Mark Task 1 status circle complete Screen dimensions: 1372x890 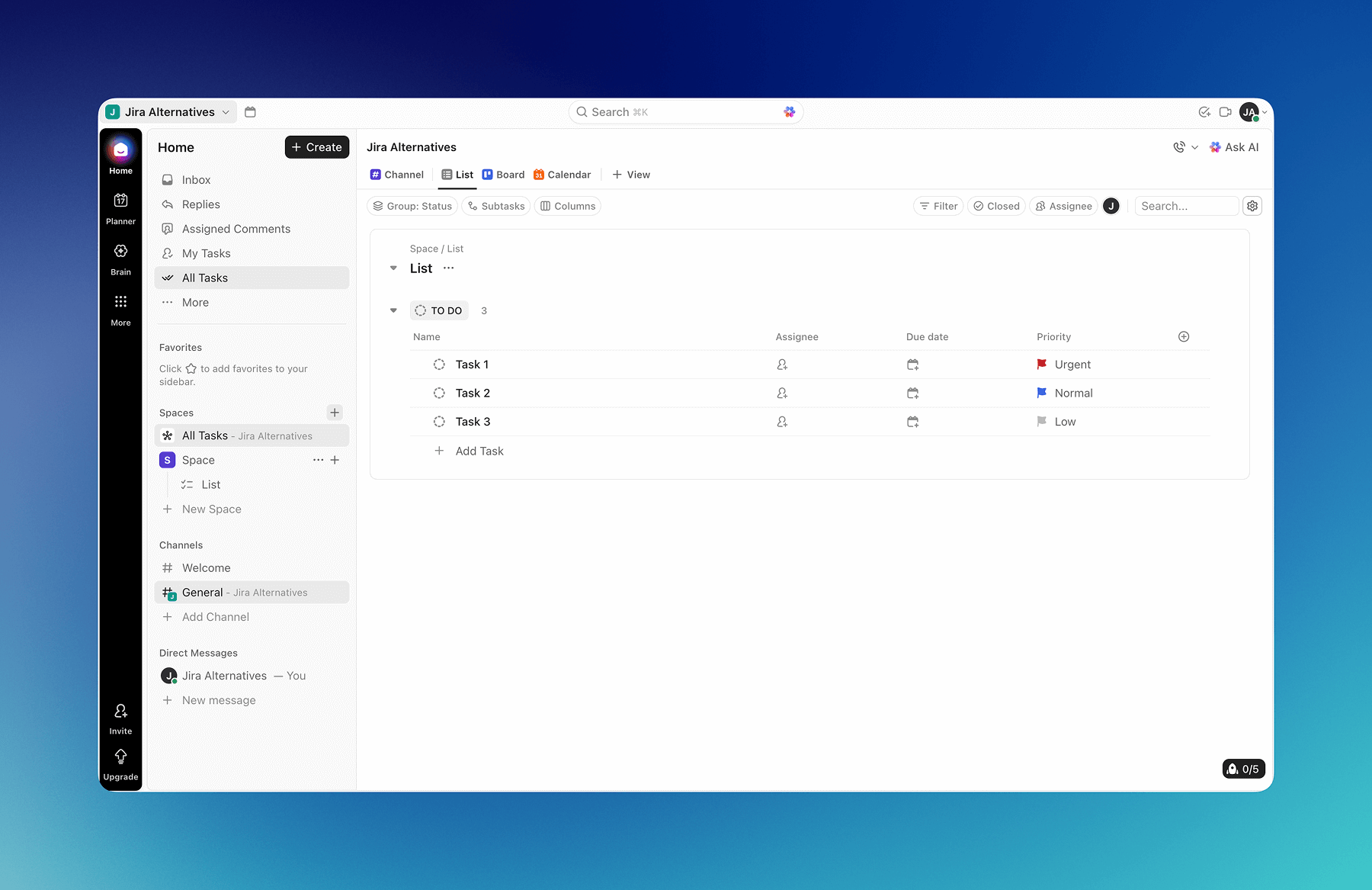coord(439,365)
